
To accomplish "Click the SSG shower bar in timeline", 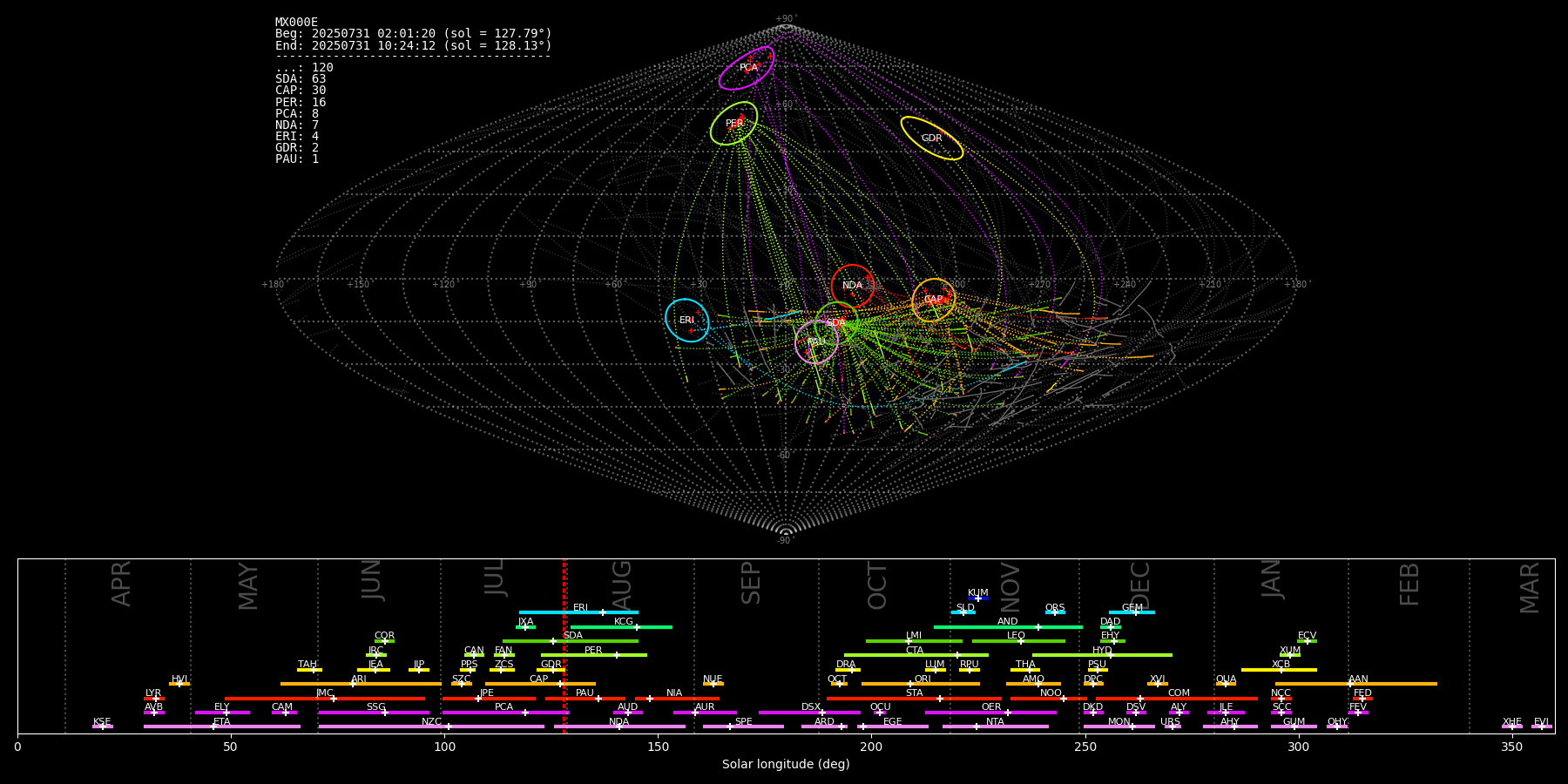I will click(x=373, y=713).
